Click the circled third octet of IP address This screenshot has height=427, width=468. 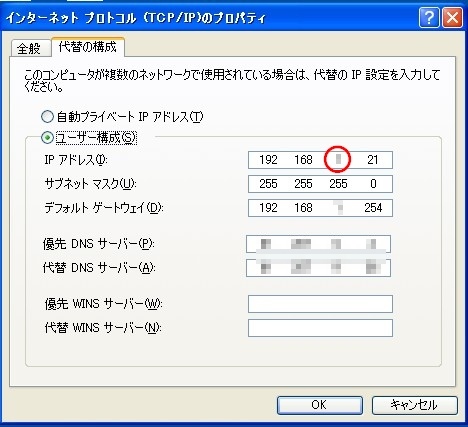pyautogui.click(x=338, y=160)
